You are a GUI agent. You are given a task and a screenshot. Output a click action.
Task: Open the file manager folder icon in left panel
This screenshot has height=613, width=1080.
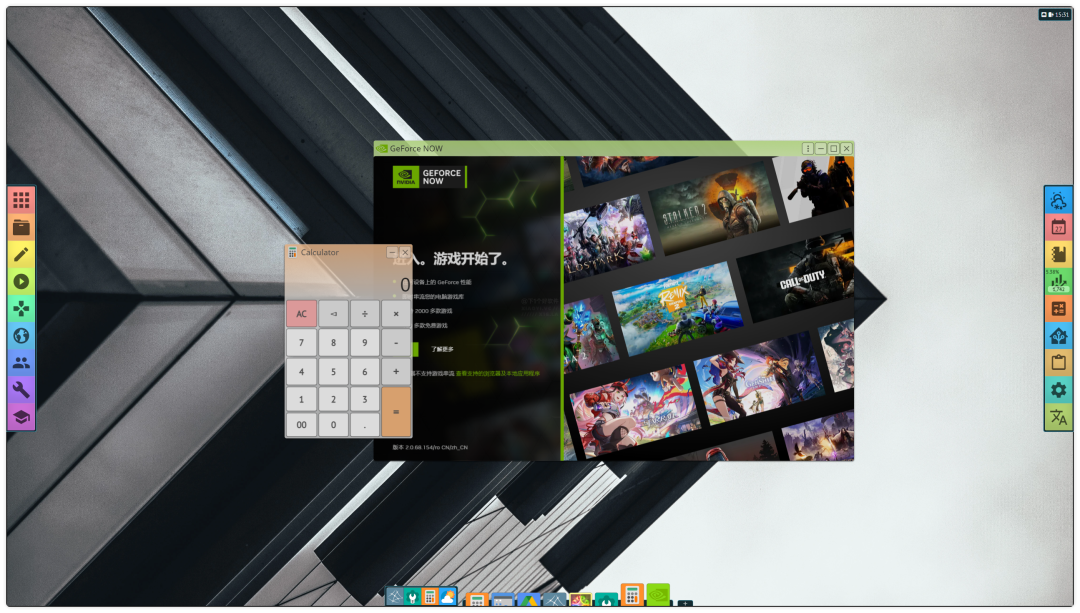click(x=21, y=227)
